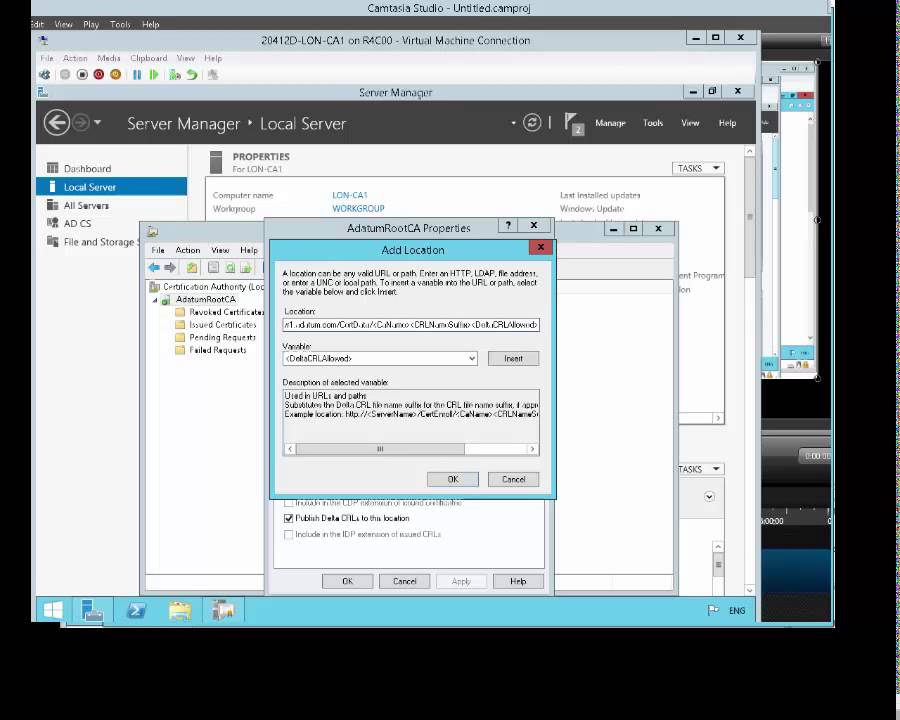Click OK in the Add Location dialog
This screenshot has width=900, height=720.
point(453,479)
